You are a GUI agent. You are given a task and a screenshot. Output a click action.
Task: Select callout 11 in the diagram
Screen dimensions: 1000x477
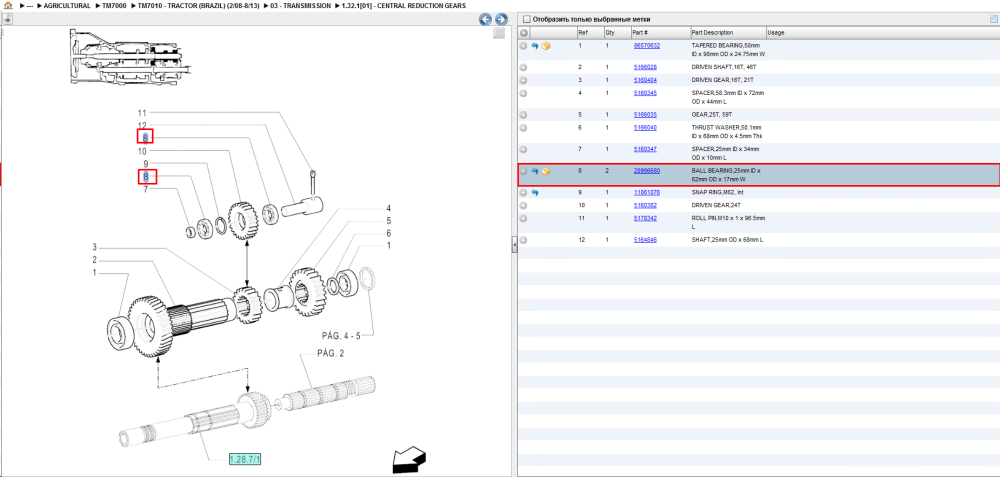(x=142, y=113)
